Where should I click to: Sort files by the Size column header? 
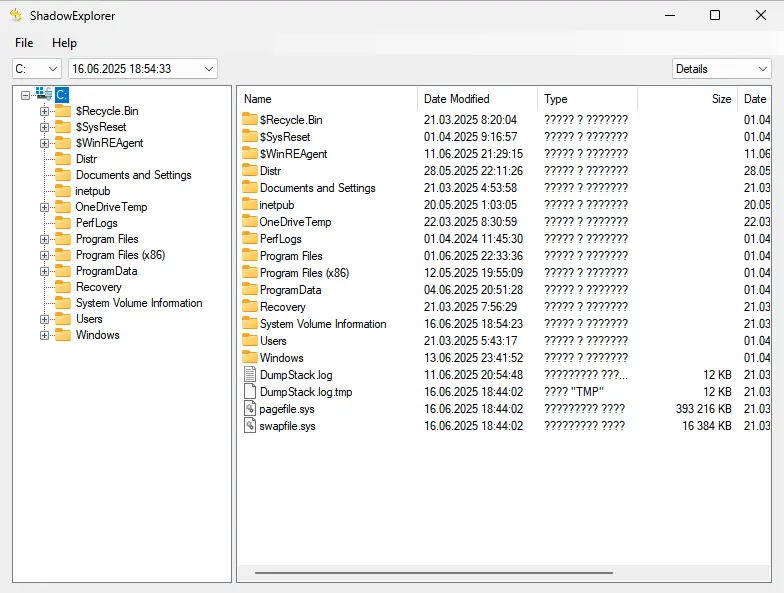tap(688, 99)
